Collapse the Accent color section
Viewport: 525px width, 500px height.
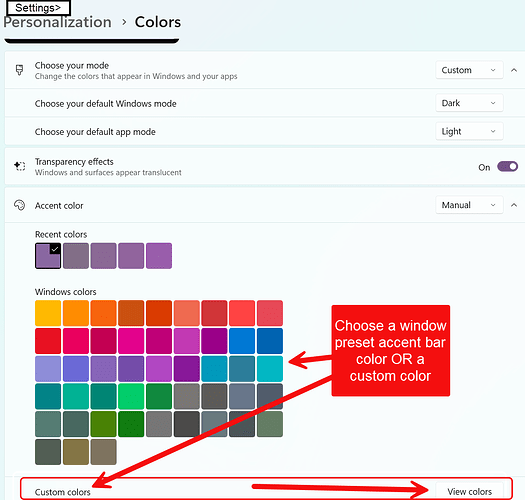[514, 205]
